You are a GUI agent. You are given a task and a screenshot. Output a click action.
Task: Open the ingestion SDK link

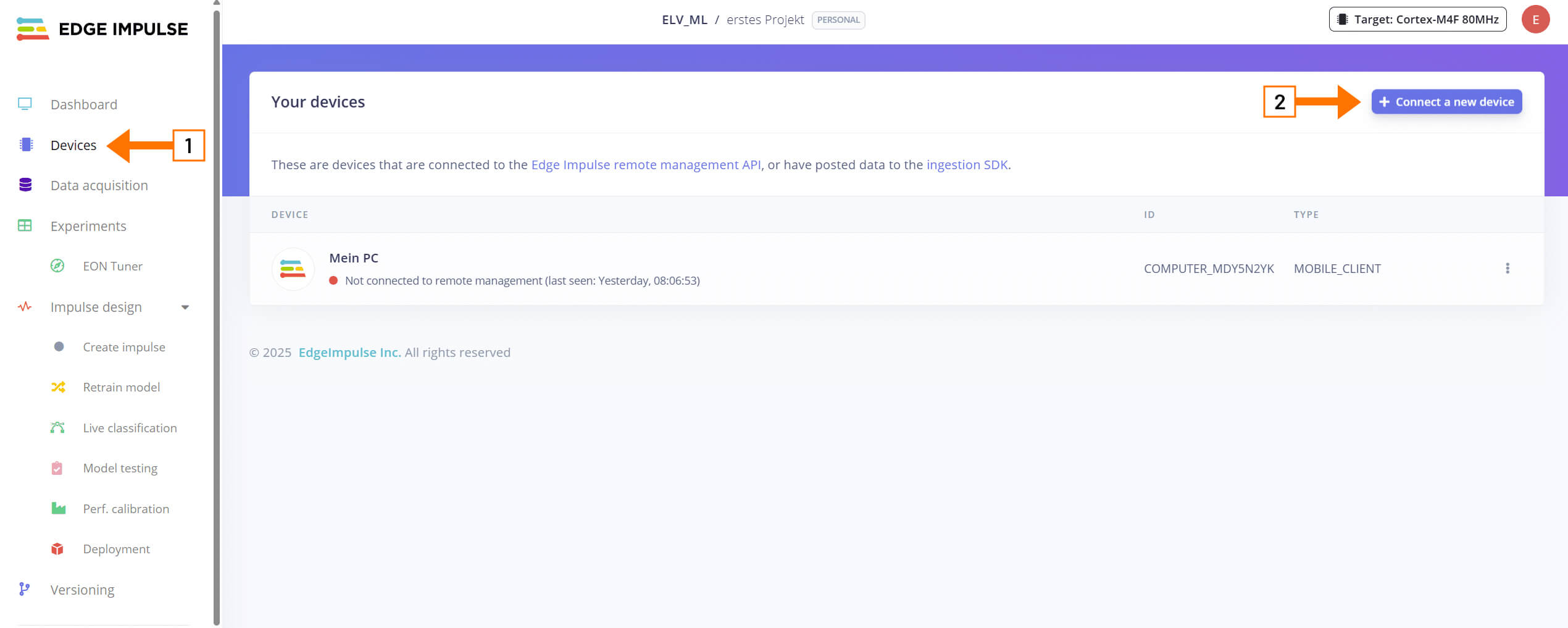pyautogui.click(x=967, y=165)
